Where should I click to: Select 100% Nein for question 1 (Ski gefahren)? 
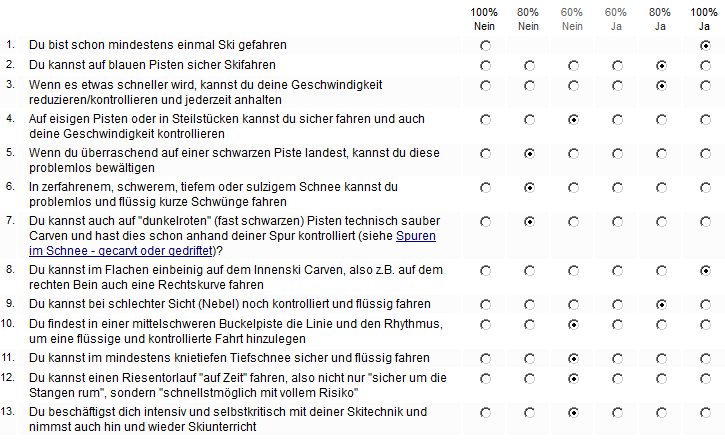(x=486, y=46)
